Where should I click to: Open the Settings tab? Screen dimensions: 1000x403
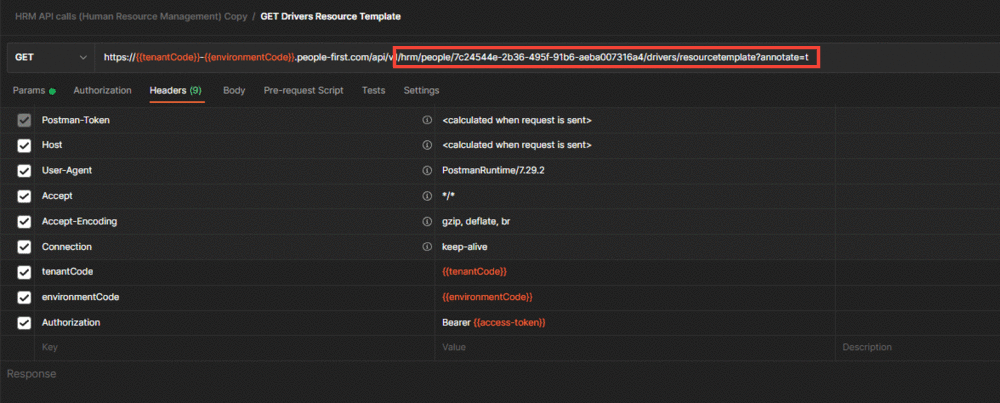coord(421,91)
